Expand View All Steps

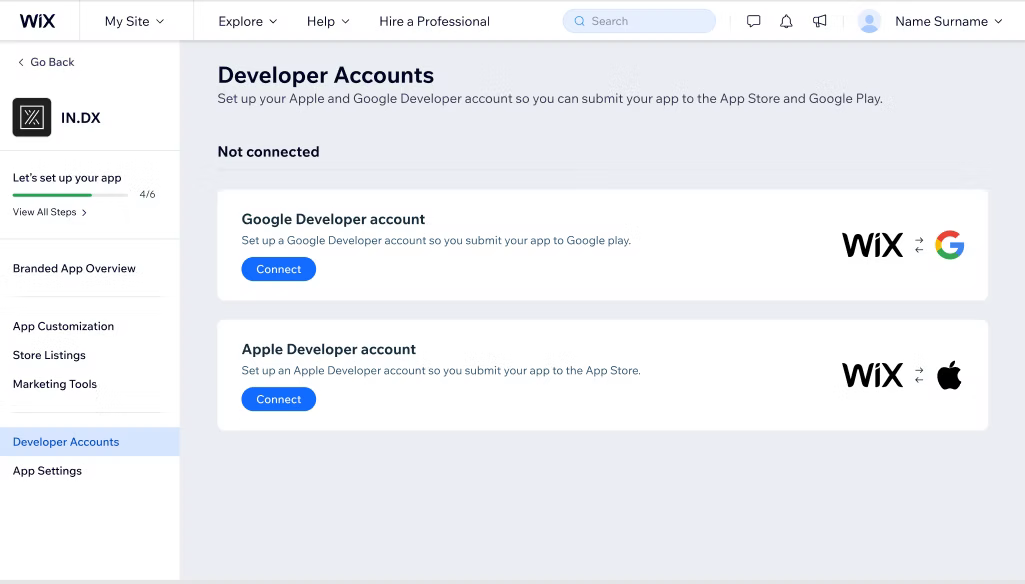(x=50, y=212)
